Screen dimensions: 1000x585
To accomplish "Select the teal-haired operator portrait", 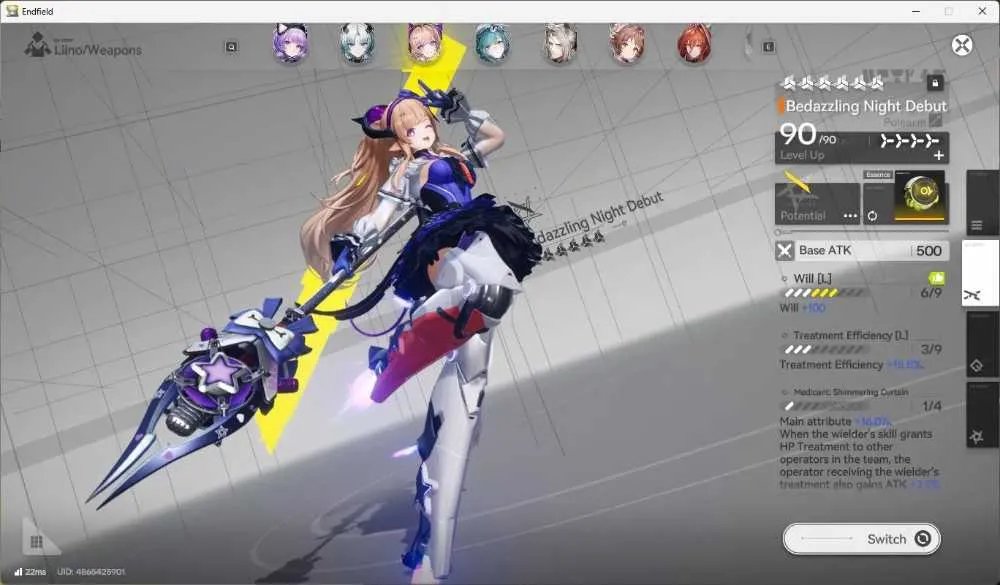I will click(x=492, y=43).
